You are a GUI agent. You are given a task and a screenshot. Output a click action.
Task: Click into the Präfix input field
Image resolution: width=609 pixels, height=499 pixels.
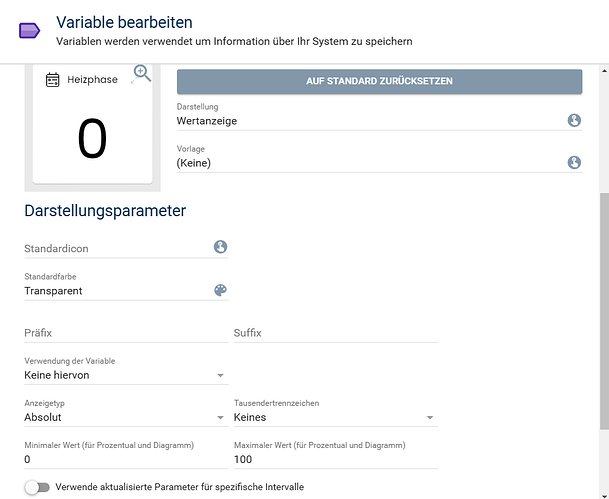[125, 333]
